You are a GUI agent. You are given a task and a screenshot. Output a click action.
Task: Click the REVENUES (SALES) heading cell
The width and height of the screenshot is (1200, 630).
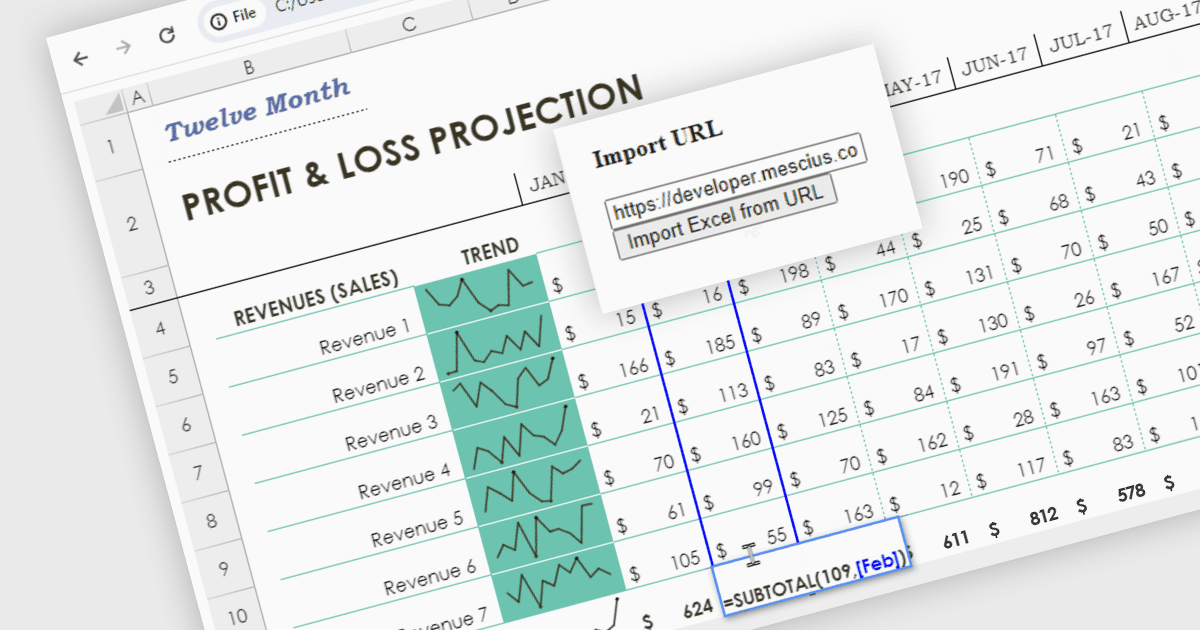(315, 298)
